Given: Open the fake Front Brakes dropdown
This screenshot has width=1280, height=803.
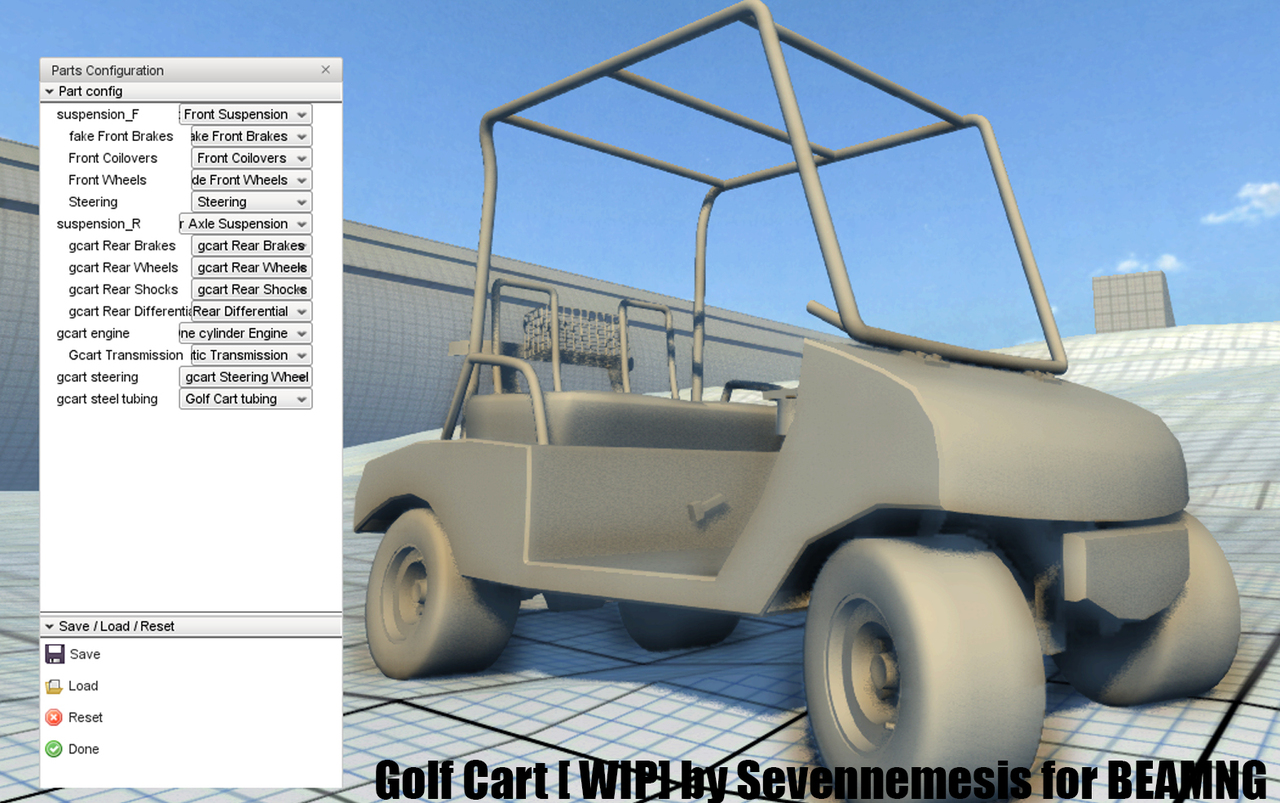Looking at the screenshot, I should 251,136.
